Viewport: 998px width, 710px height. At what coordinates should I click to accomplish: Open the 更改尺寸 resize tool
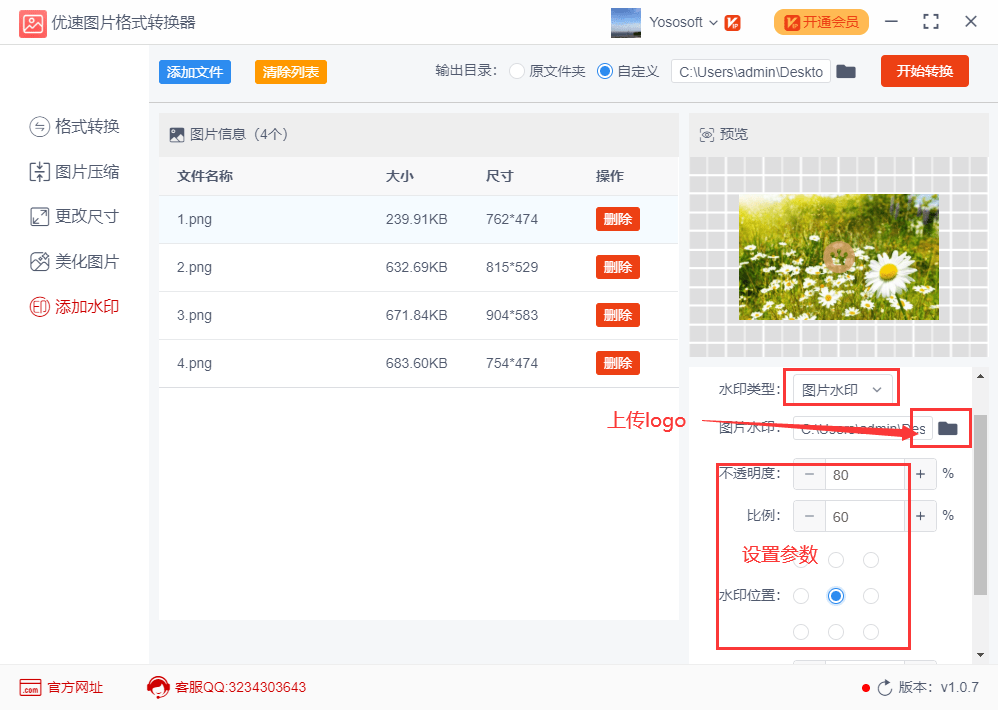coord(74,216)
